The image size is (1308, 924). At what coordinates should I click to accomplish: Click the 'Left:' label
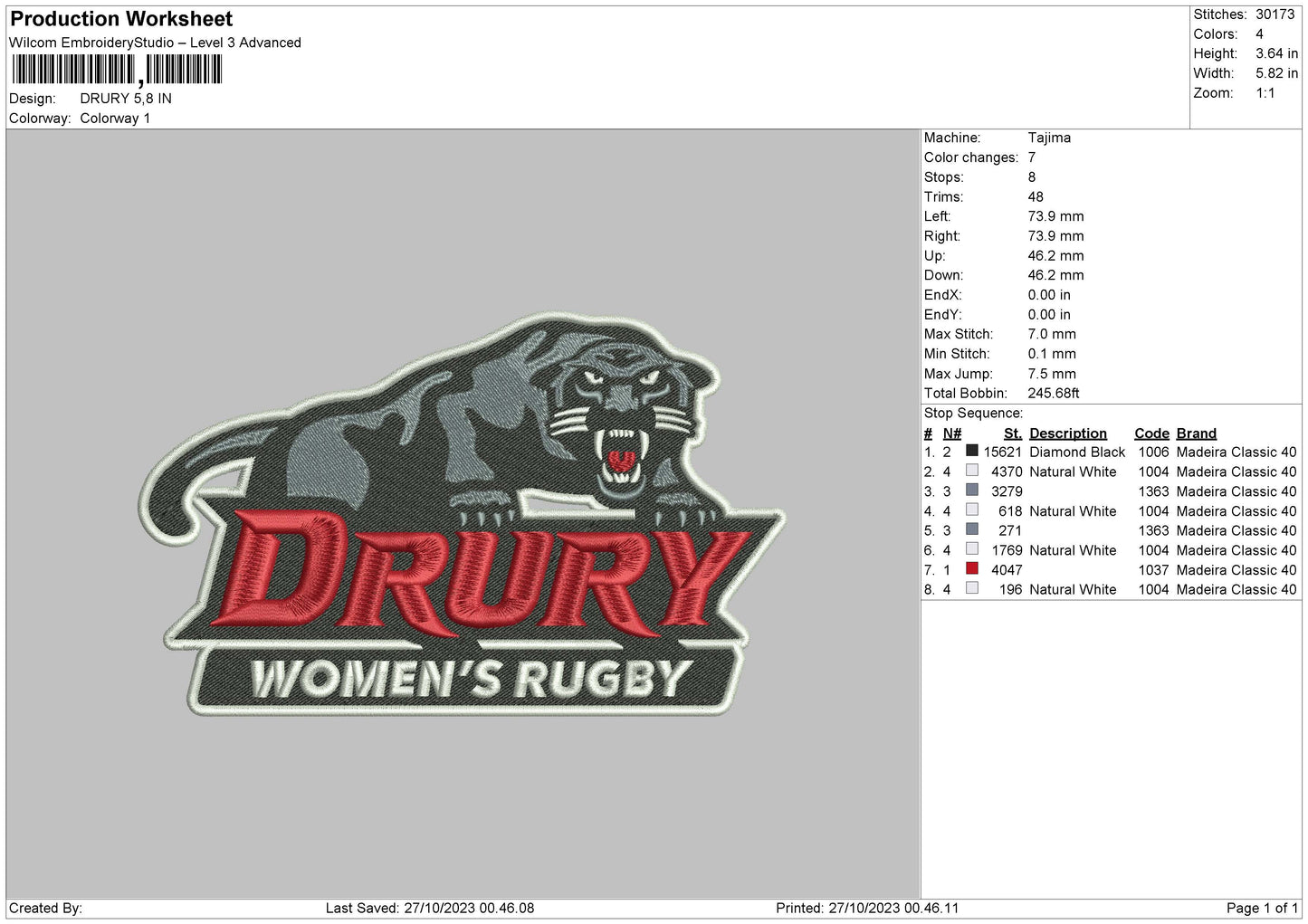(938, 216)
